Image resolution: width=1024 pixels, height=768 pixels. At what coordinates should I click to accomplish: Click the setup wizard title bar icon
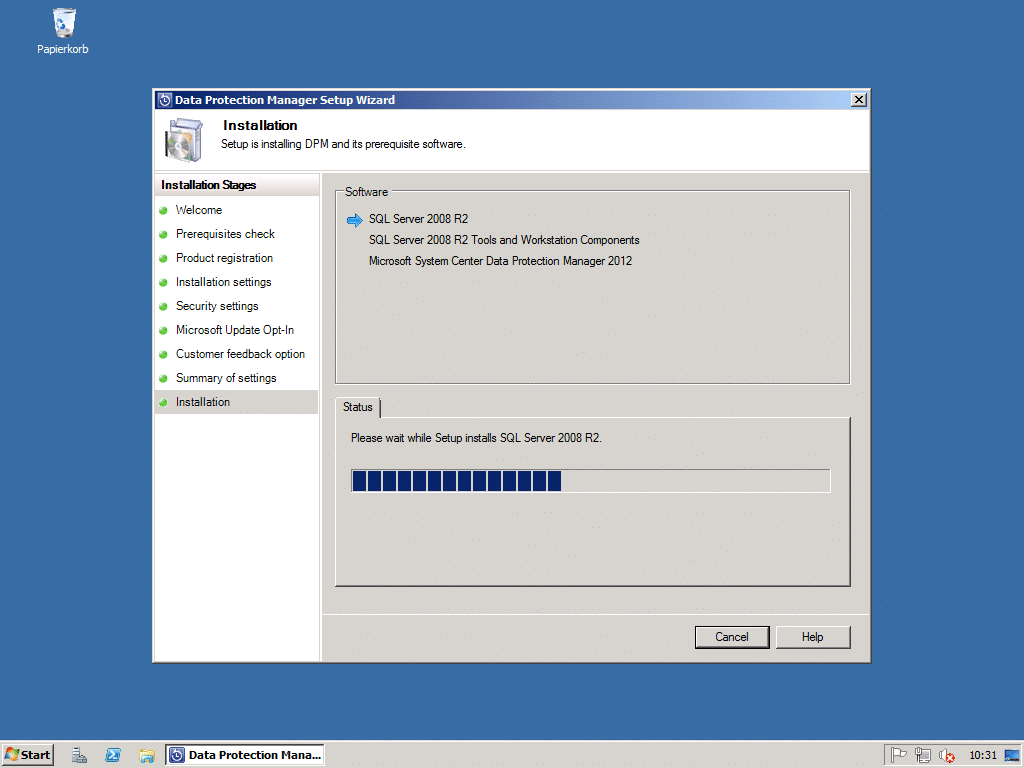[165, 100]
